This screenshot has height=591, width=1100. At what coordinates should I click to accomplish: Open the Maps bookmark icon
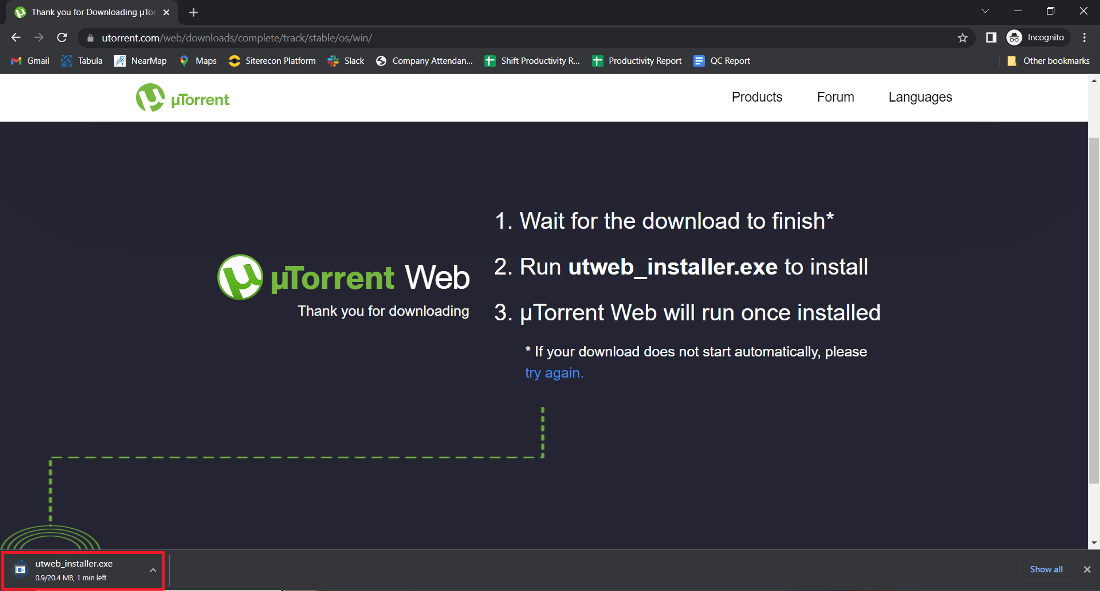(x=182, y=60)
